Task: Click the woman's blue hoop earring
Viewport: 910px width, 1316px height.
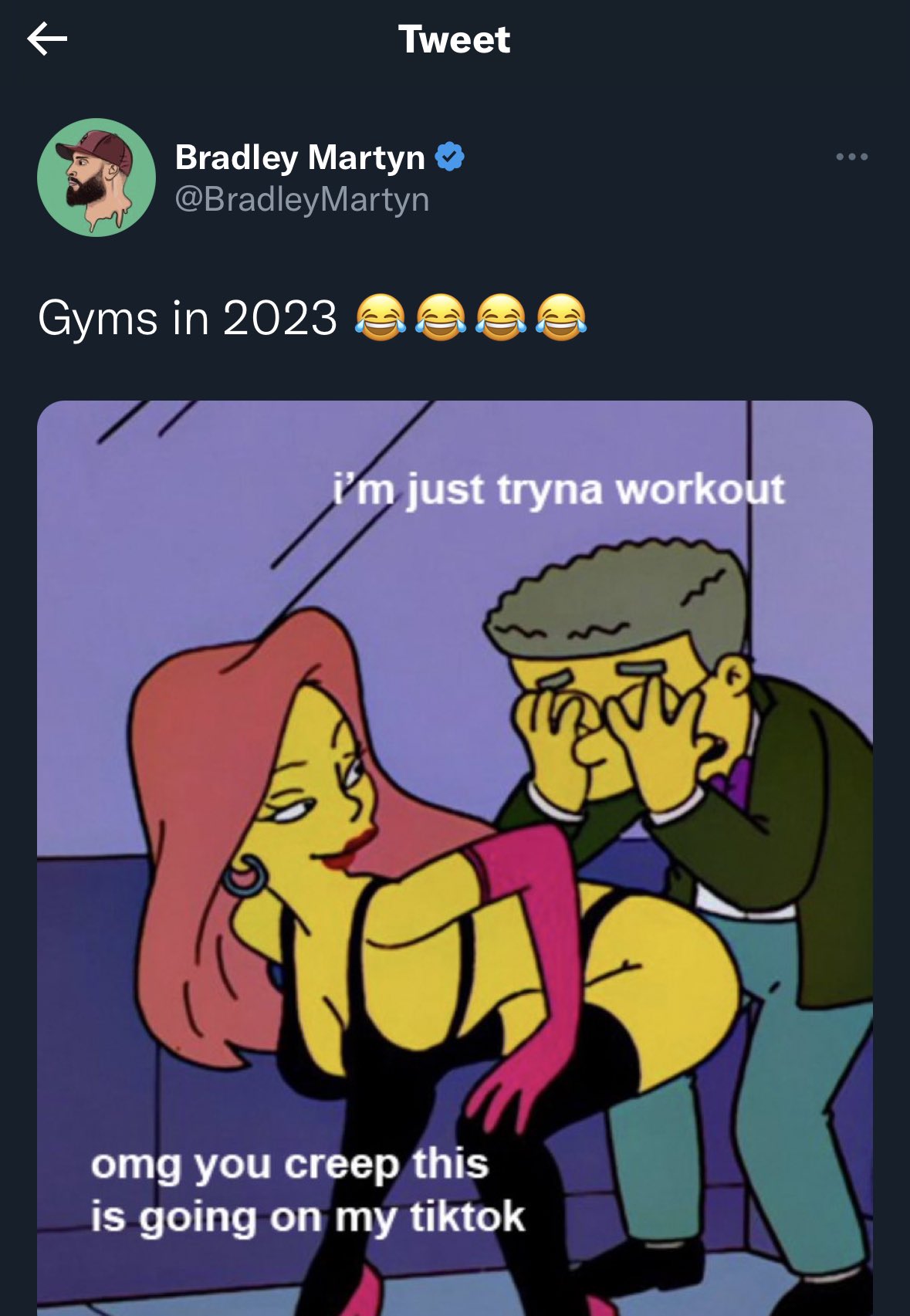Action: (245, 875)
